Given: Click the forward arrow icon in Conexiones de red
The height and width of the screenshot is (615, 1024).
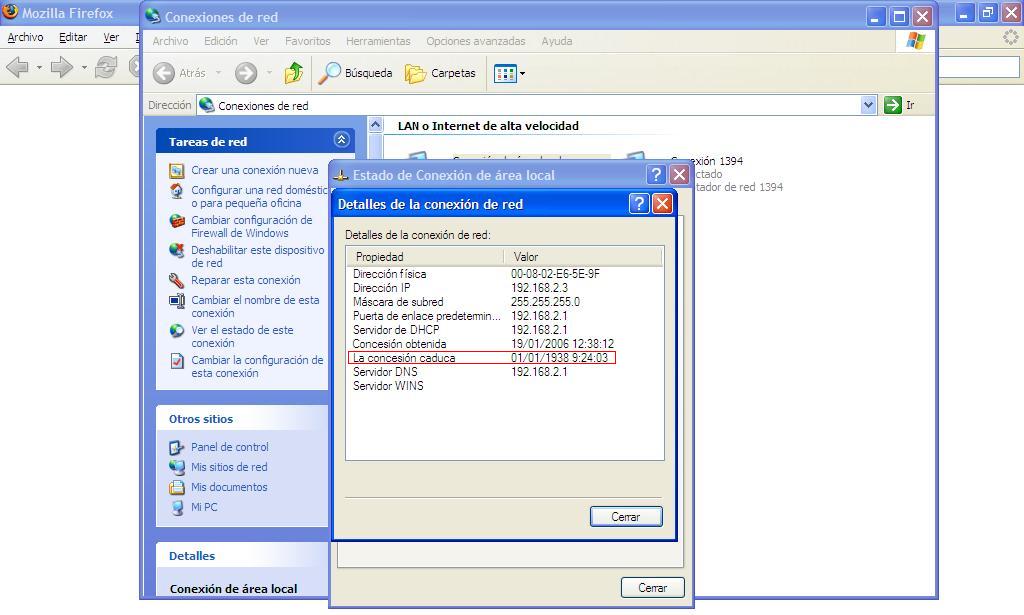Looking at the screenshot, I should (x=246, y=73).
